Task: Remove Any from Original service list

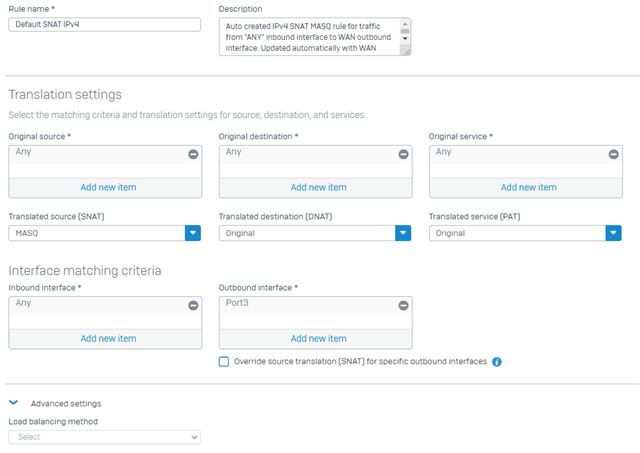Action: pos(613,154)
